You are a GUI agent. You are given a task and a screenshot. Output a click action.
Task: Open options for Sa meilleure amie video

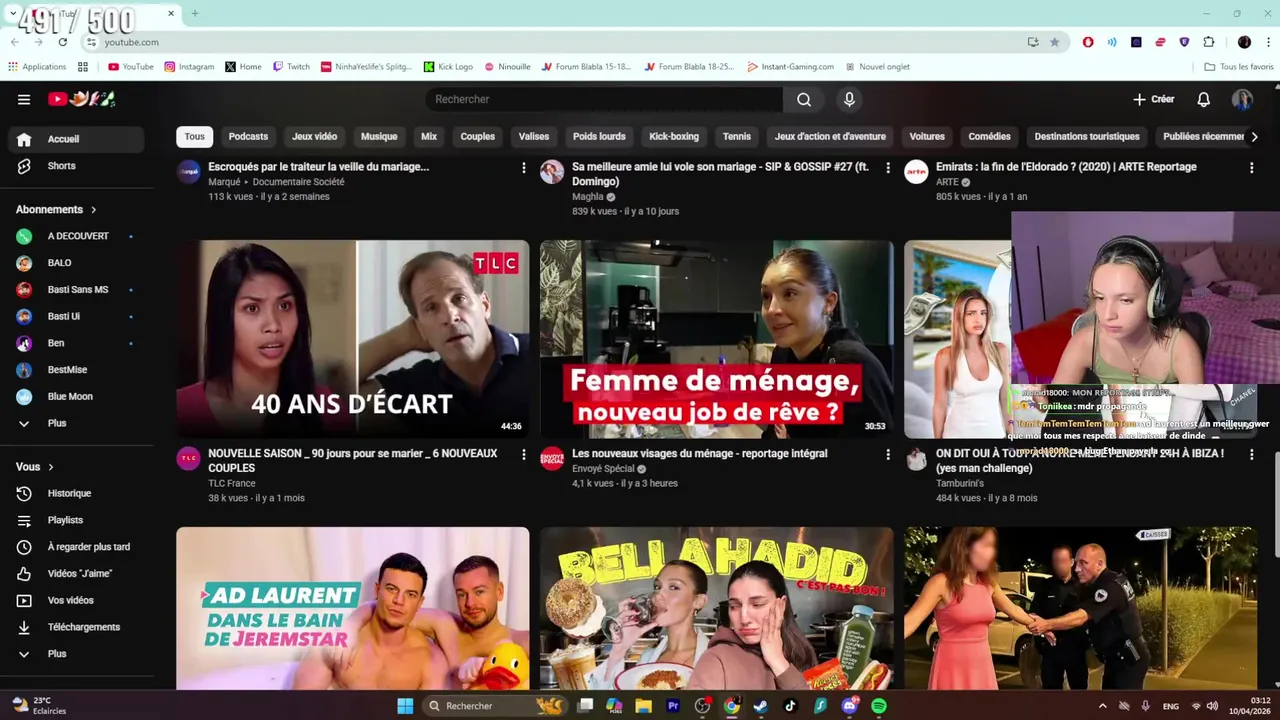(887, 168)
